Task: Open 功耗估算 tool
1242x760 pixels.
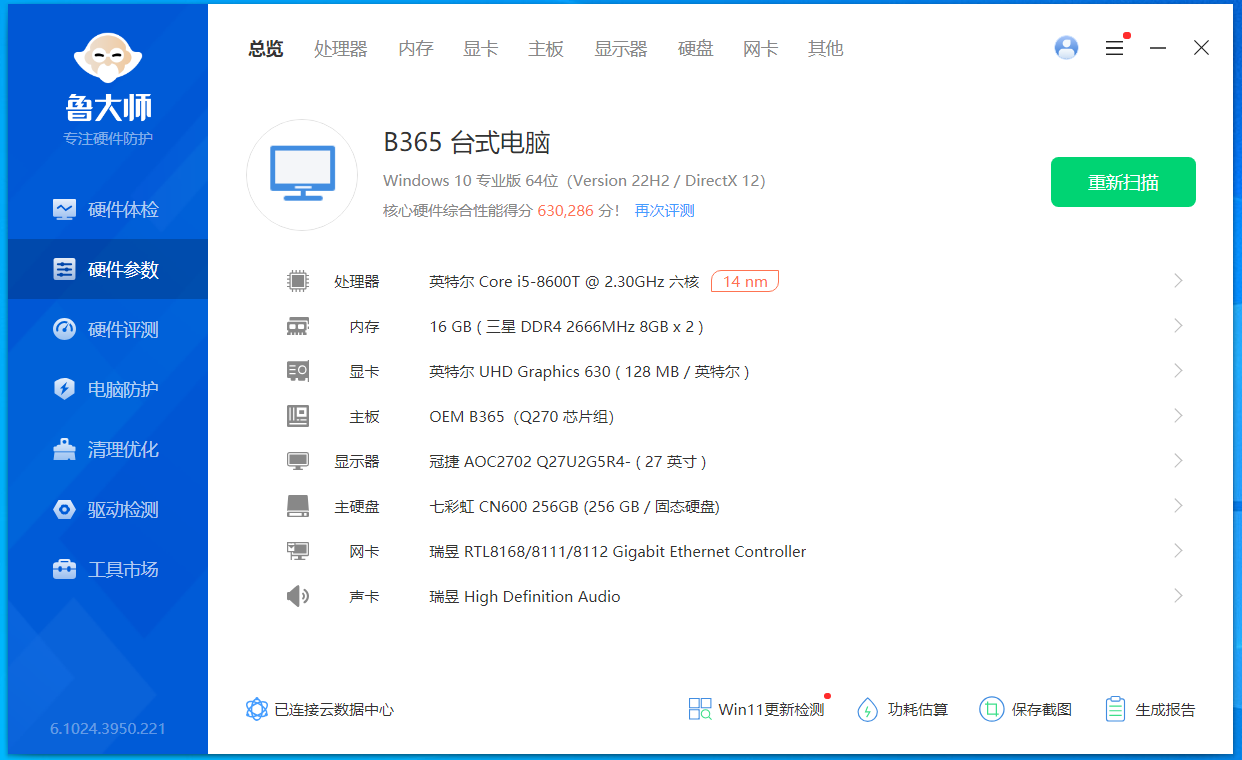Action: click(x=903, y=710)
